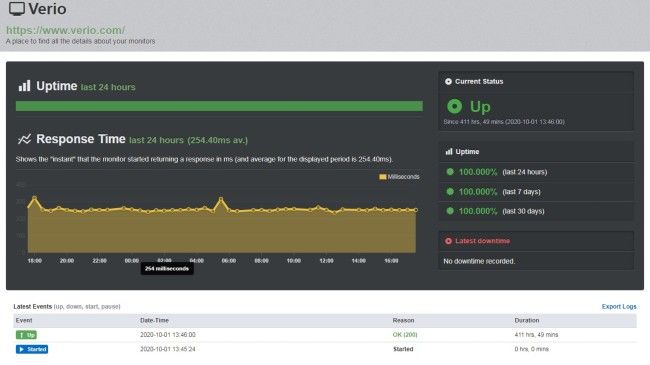
Task: Open the https://www.verio.com/ link
Action: pyautogui.click(x=65, y=30)
